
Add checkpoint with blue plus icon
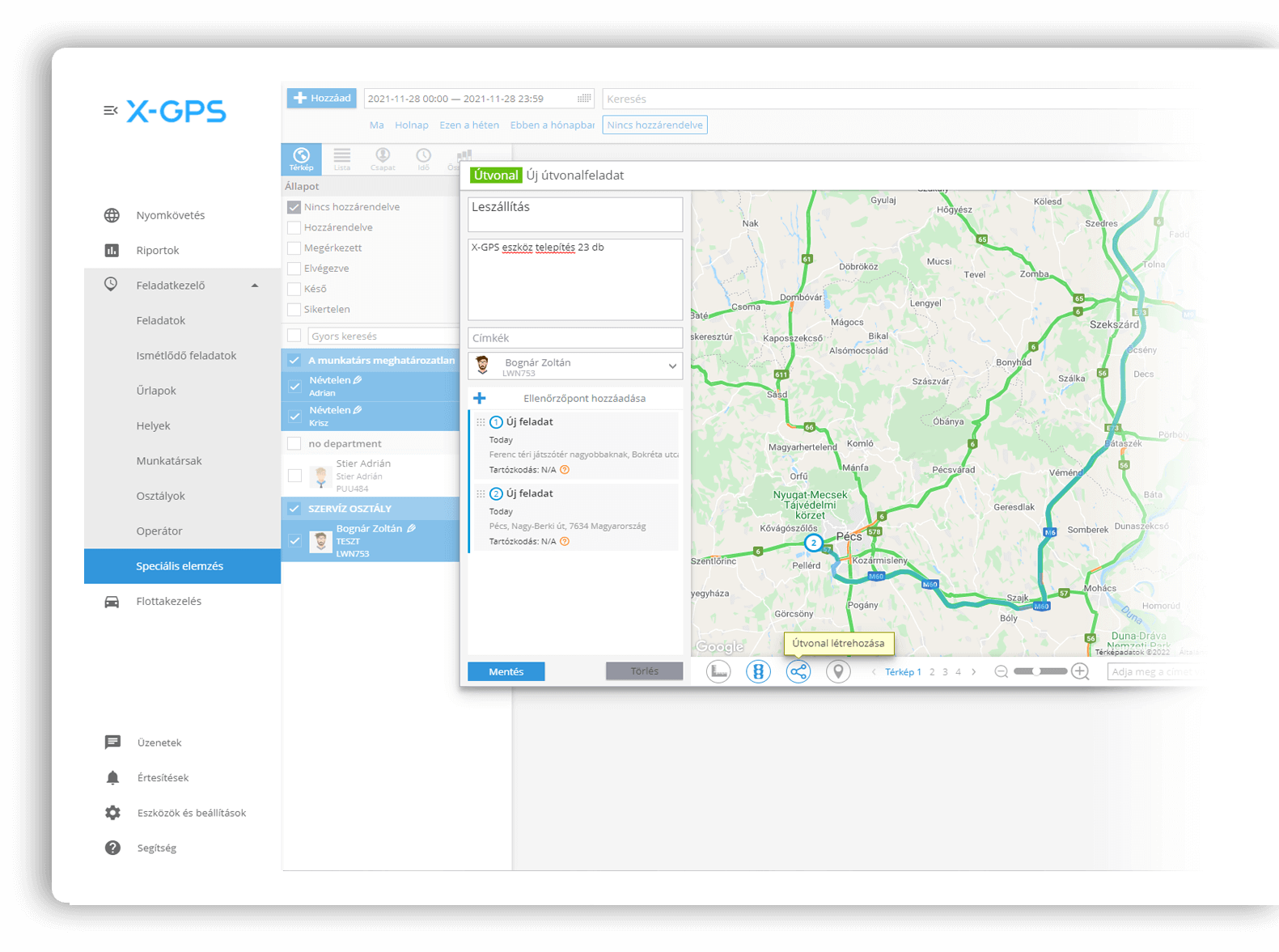point(480,398)
